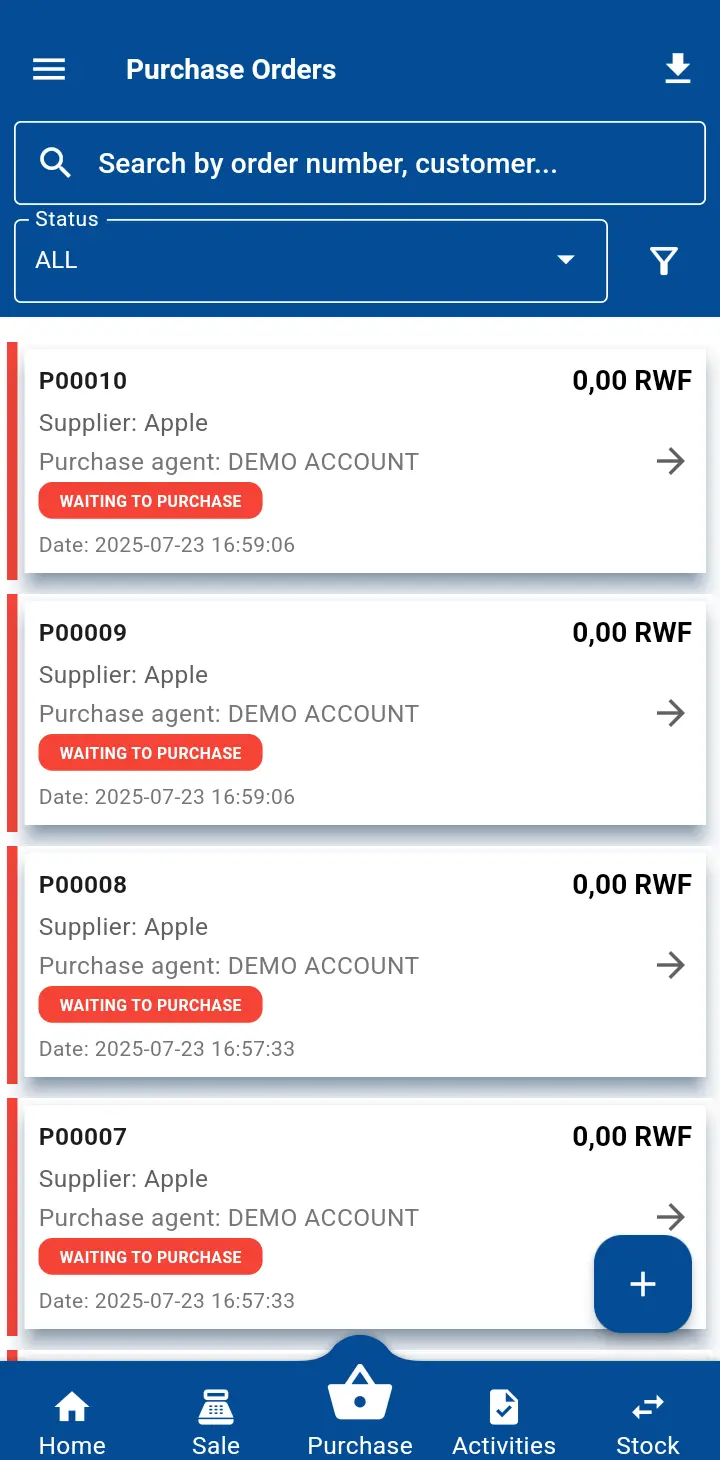
Task: Switch to the Sale tab
Action: coord(216,1421)
